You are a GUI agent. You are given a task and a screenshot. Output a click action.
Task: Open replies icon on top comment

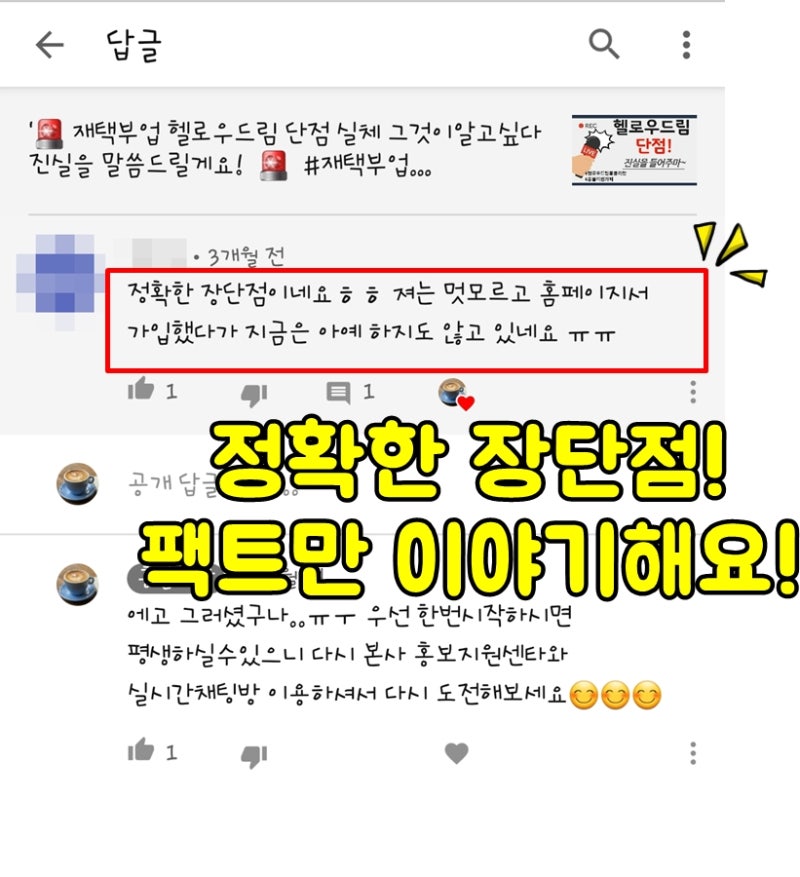(338, 392)
